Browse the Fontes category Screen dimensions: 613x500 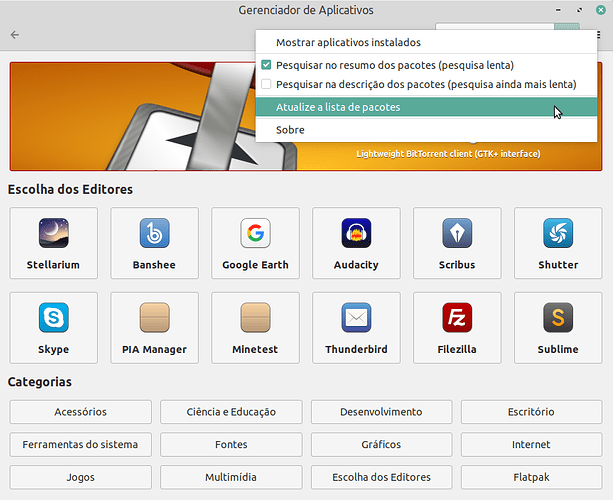pos(231,444)
